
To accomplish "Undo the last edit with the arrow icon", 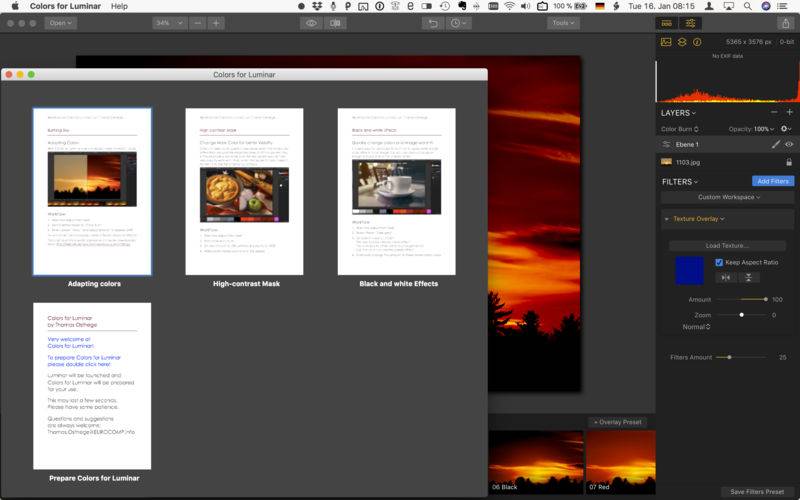I will (433, 23).
